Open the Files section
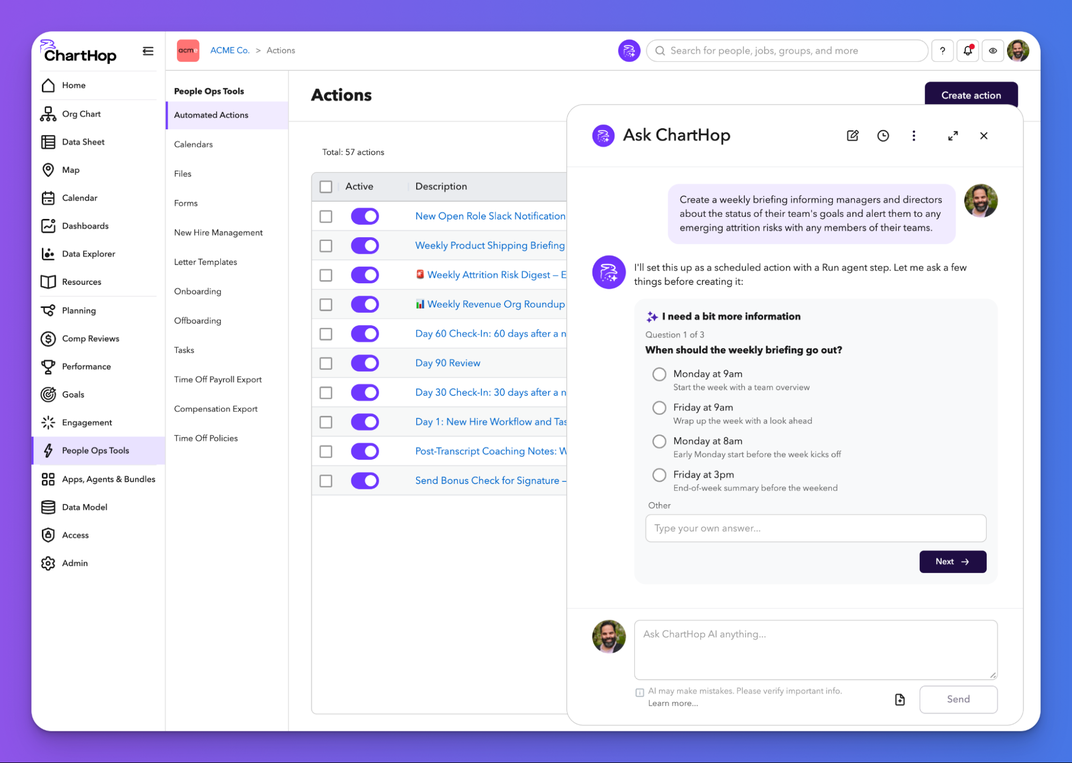1072x763 pixels. point(183,174)
